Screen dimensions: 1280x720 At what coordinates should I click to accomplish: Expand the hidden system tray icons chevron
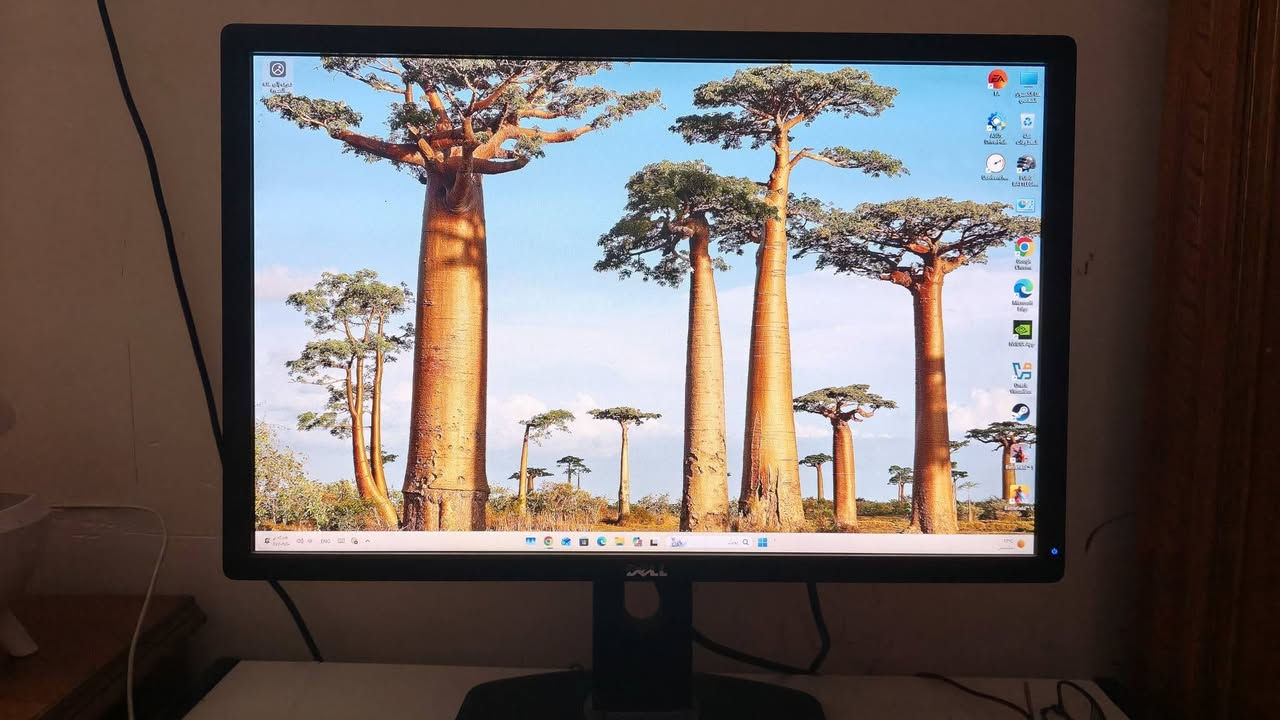tap(367, 541)
